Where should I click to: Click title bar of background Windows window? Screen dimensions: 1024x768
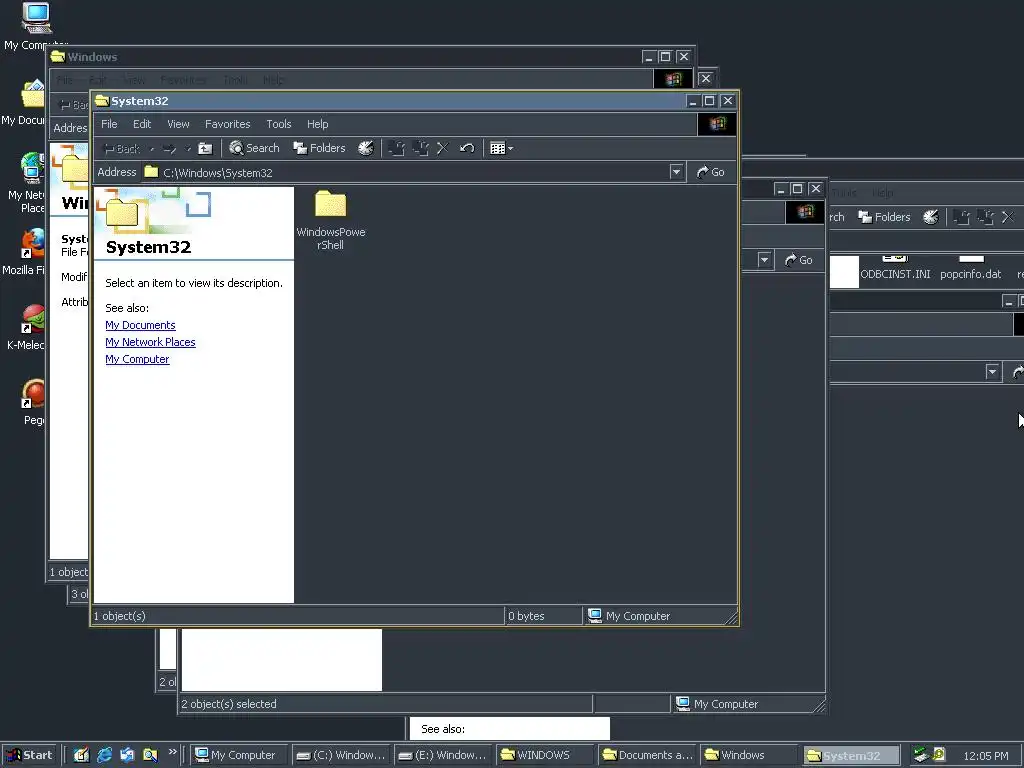click(x=346, y=57)
